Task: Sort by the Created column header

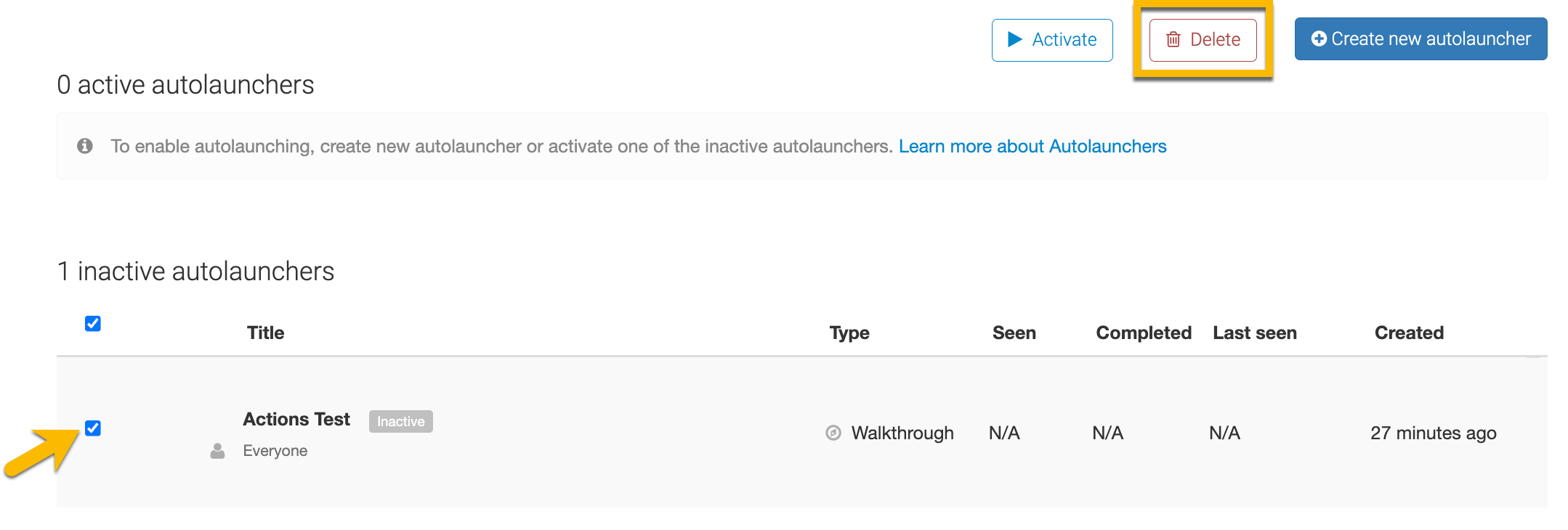Action: tap(1408, 333)
